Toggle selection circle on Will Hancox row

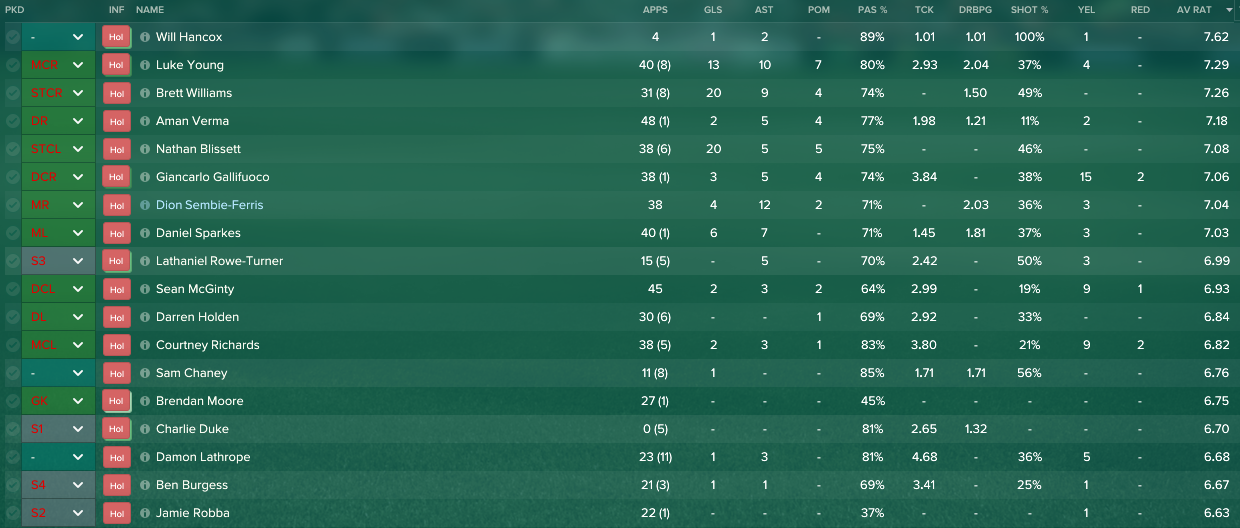(x=12, y=37)
